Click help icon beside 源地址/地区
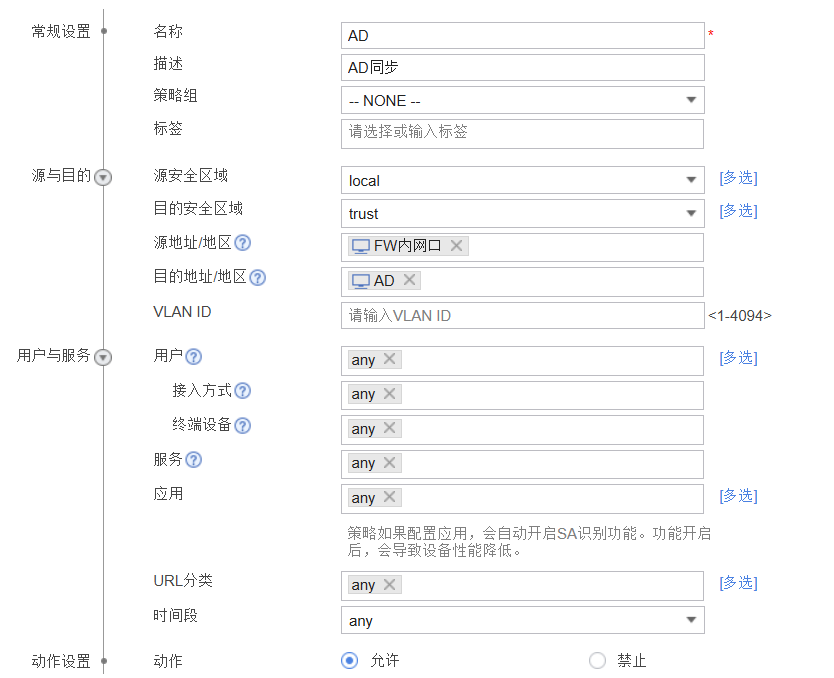Screen dimensions: 834x678 pyautogui.click(x=242, y=243)
